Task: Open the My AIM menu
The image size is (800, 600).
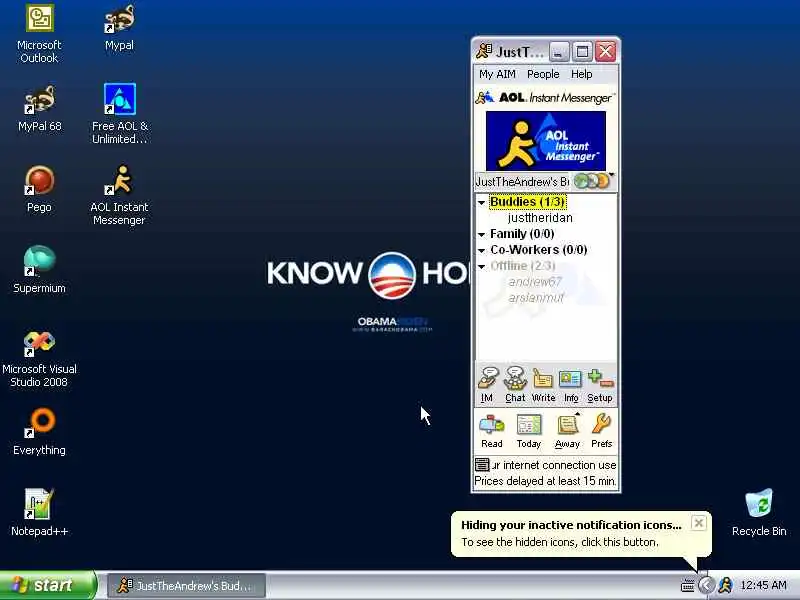Action: point(497,74)
